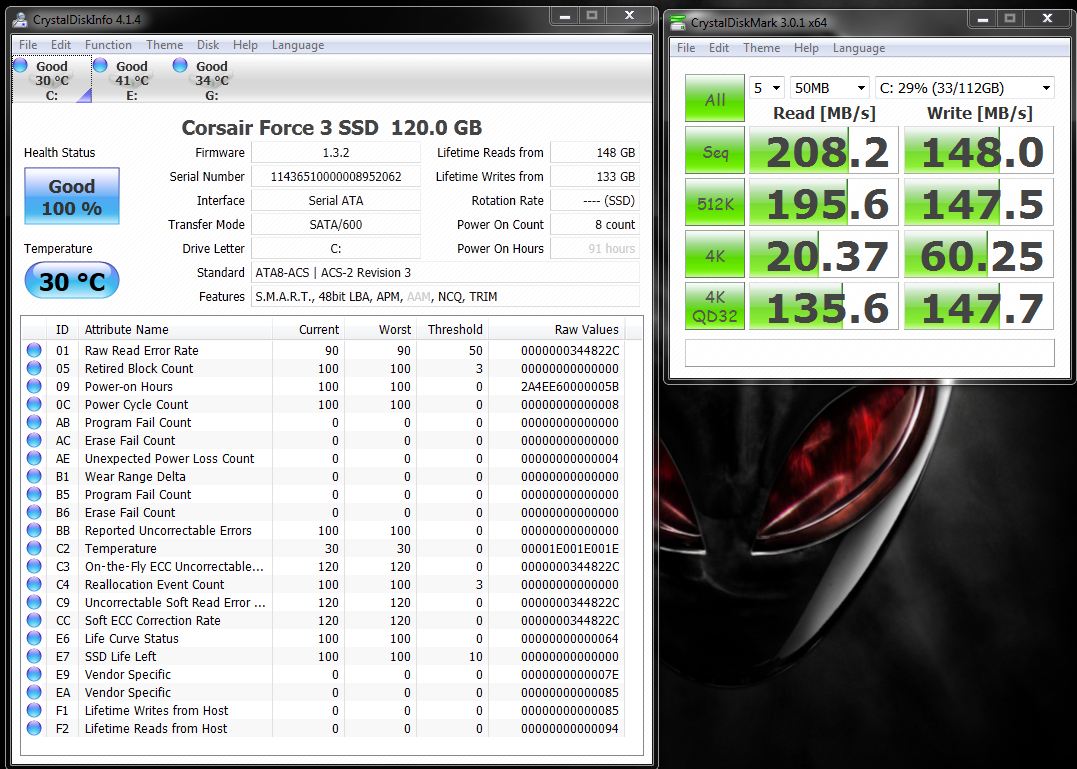
Task: Click status orb beside SSD Life Left
Action: (34, 656)
